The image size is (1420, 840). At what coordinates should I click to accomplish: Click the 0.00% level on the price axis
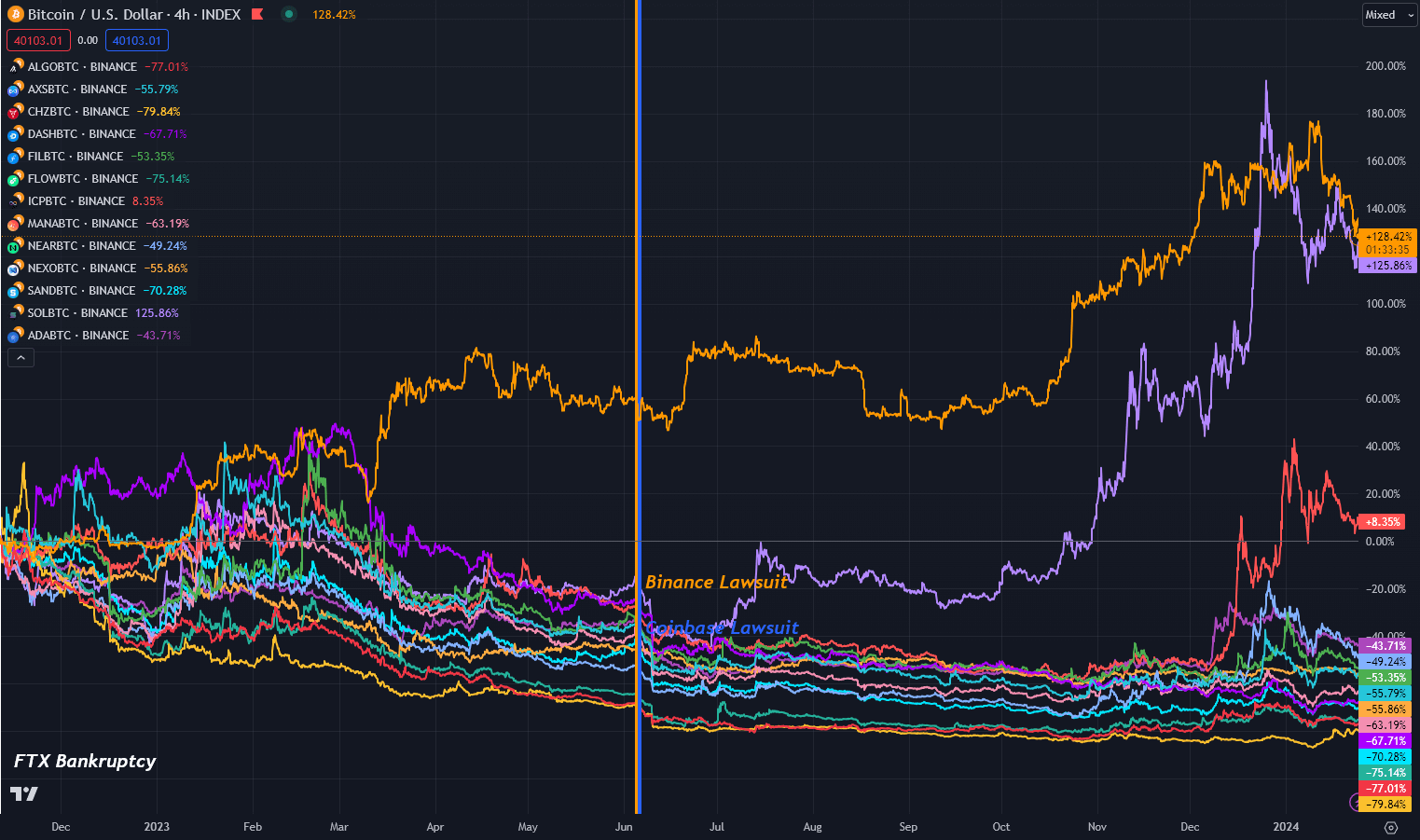1380,542
